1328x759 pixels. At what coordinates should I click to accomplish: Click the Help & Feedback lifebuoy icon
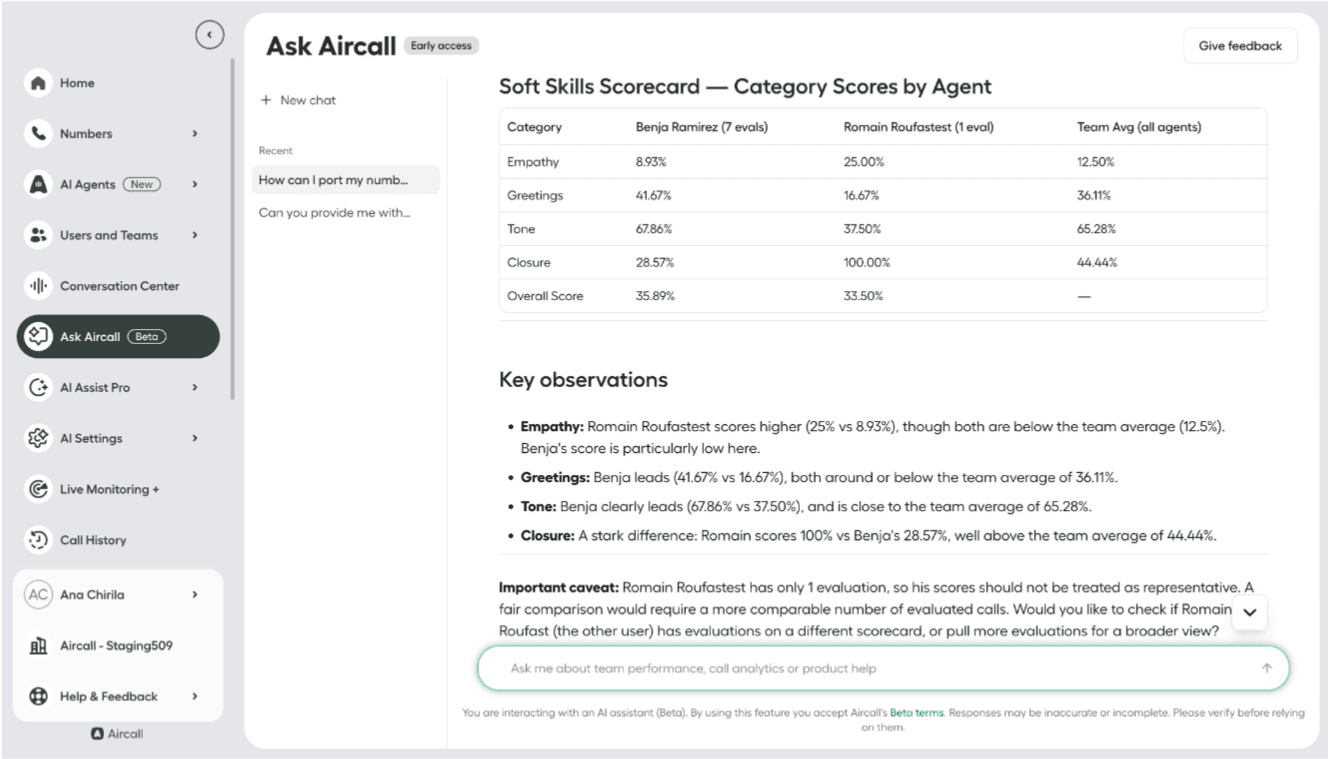pyautogui.click(x=39, y=696)
